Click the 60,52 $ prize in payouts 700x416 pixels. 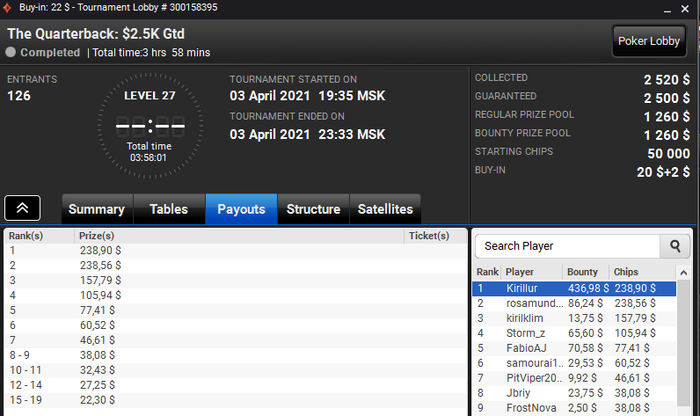[97, 325]
